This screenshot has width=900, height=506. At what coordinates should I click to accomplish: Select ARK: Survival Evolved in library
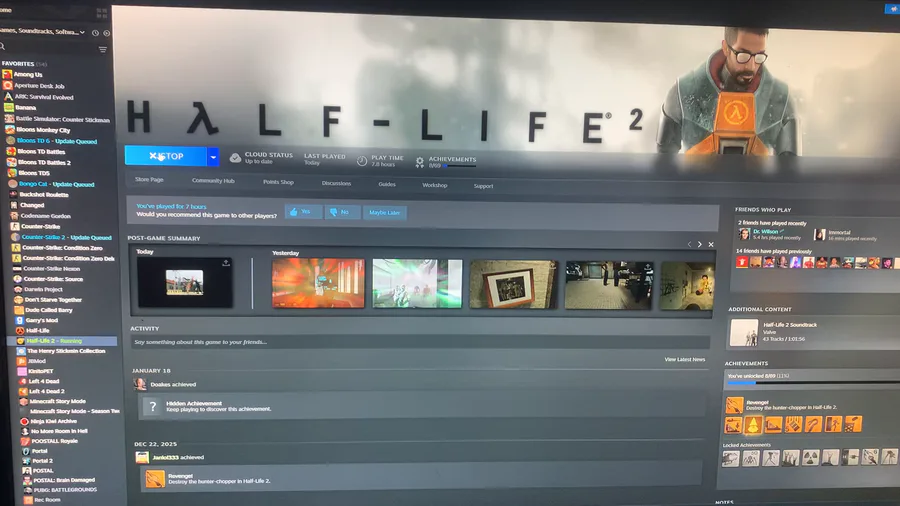coord(44,97)
